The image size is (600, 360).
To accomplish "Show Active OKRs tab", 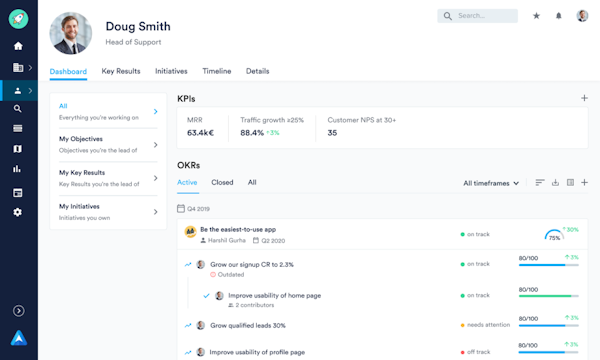I will [187, 182].
